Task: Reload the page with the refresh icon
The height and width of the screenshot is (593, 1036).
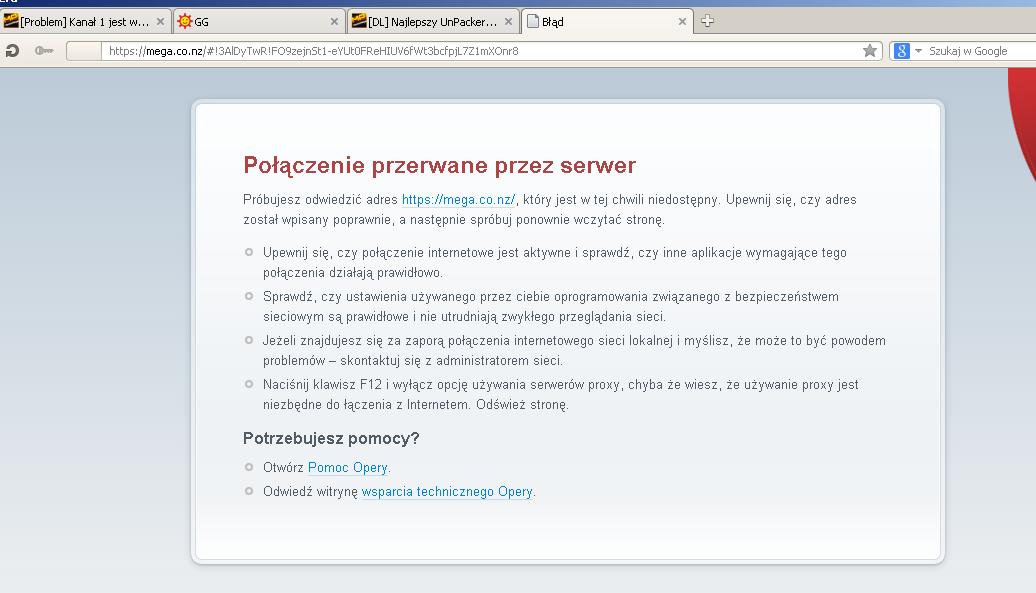Action: coord(12,51)
